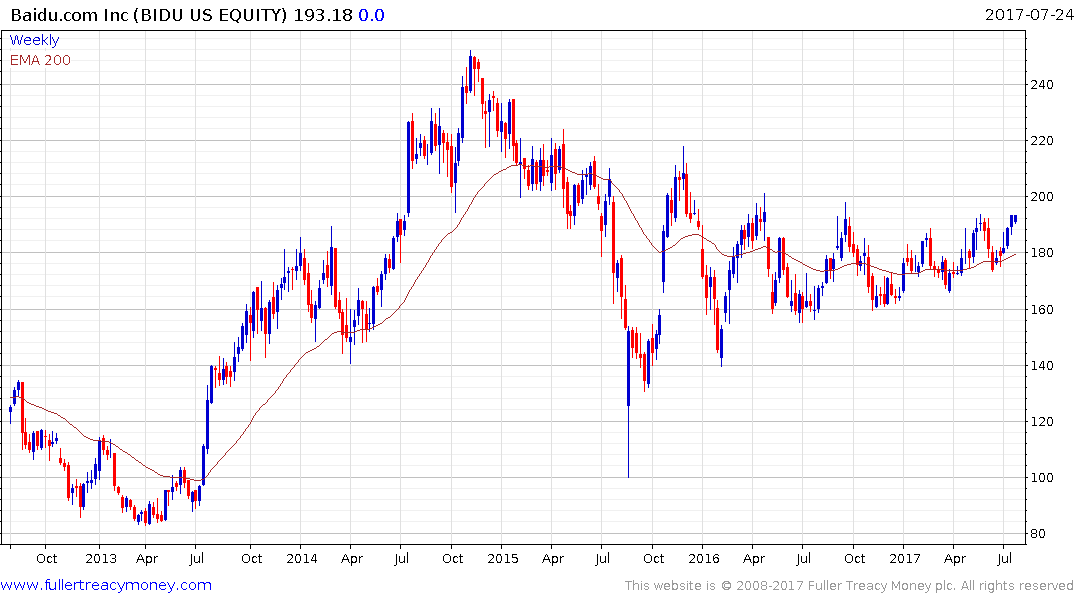Click the 2014 year label on the time axis
Viewport: 1075px width, 600px height.
[x=302, y=558]
